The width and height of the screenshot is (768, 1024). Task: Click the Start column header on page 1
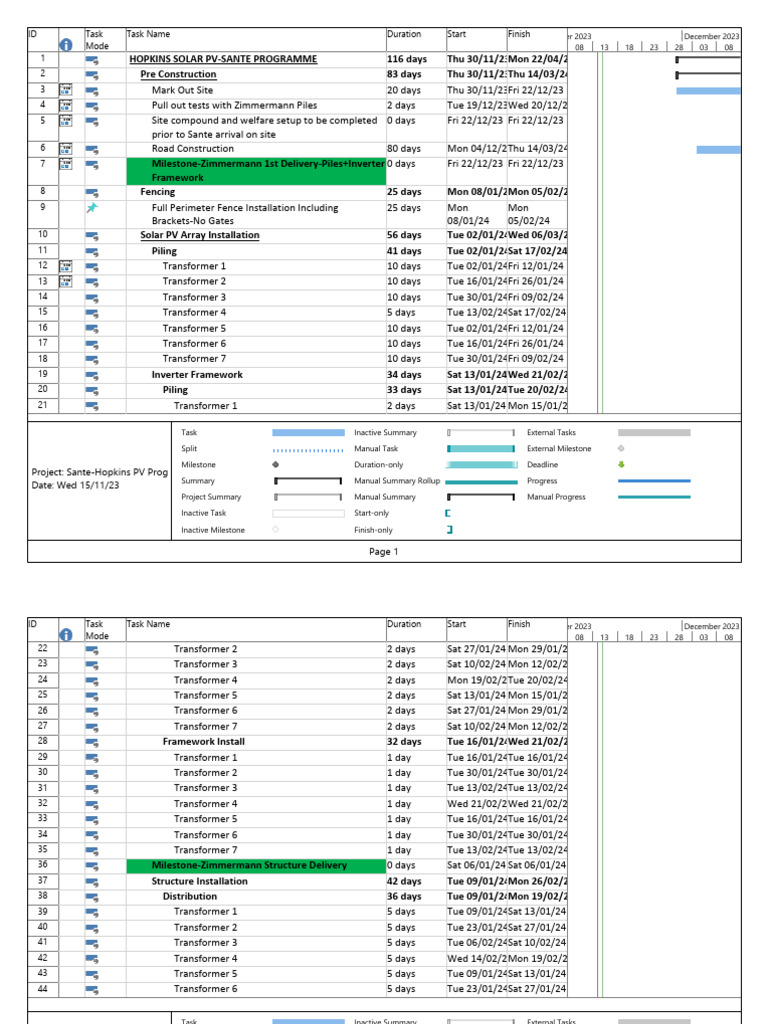tap(456, 34)
